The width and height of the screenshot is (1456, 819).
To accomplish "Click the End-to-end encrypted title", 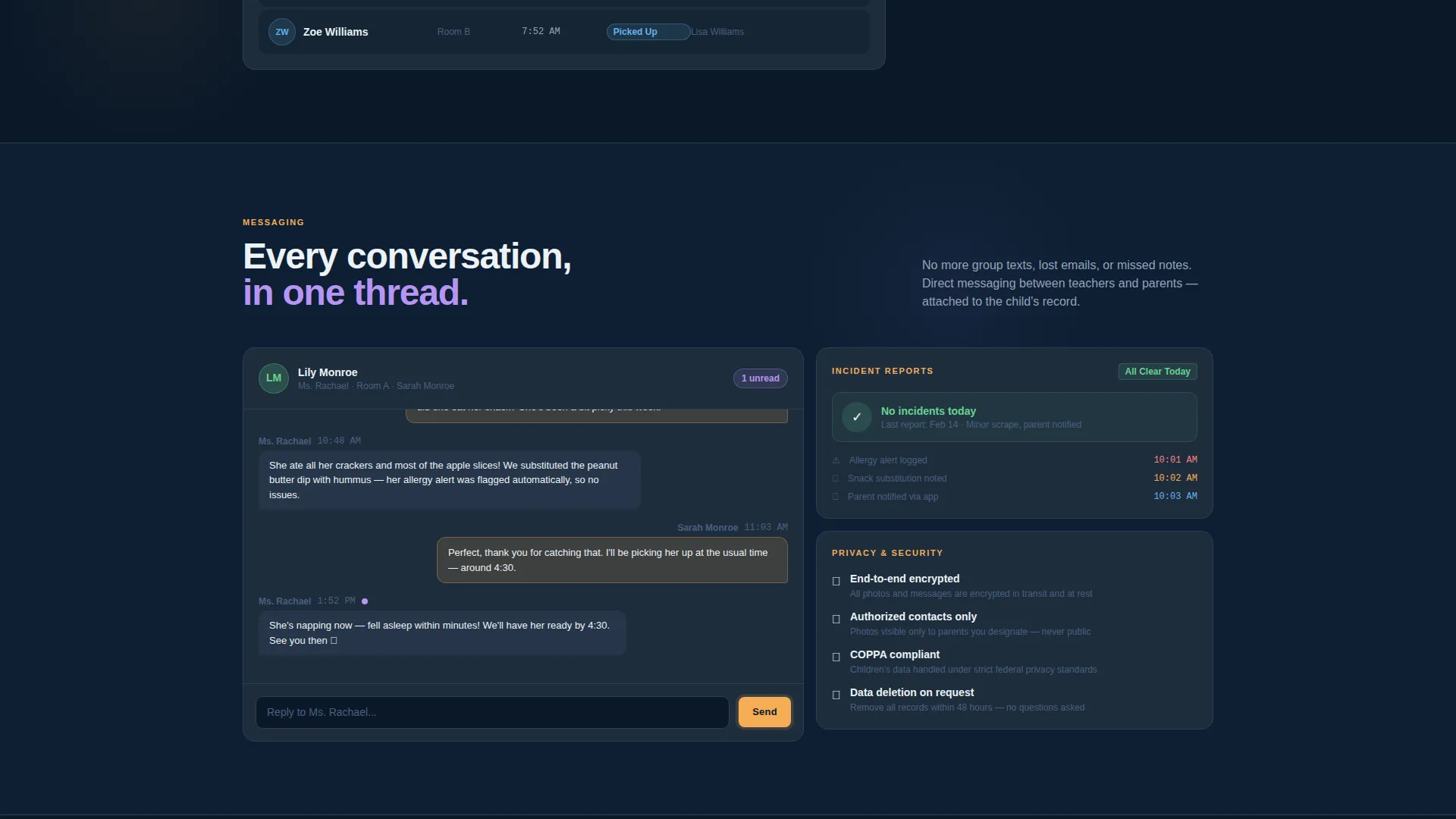I will (905, 579).
